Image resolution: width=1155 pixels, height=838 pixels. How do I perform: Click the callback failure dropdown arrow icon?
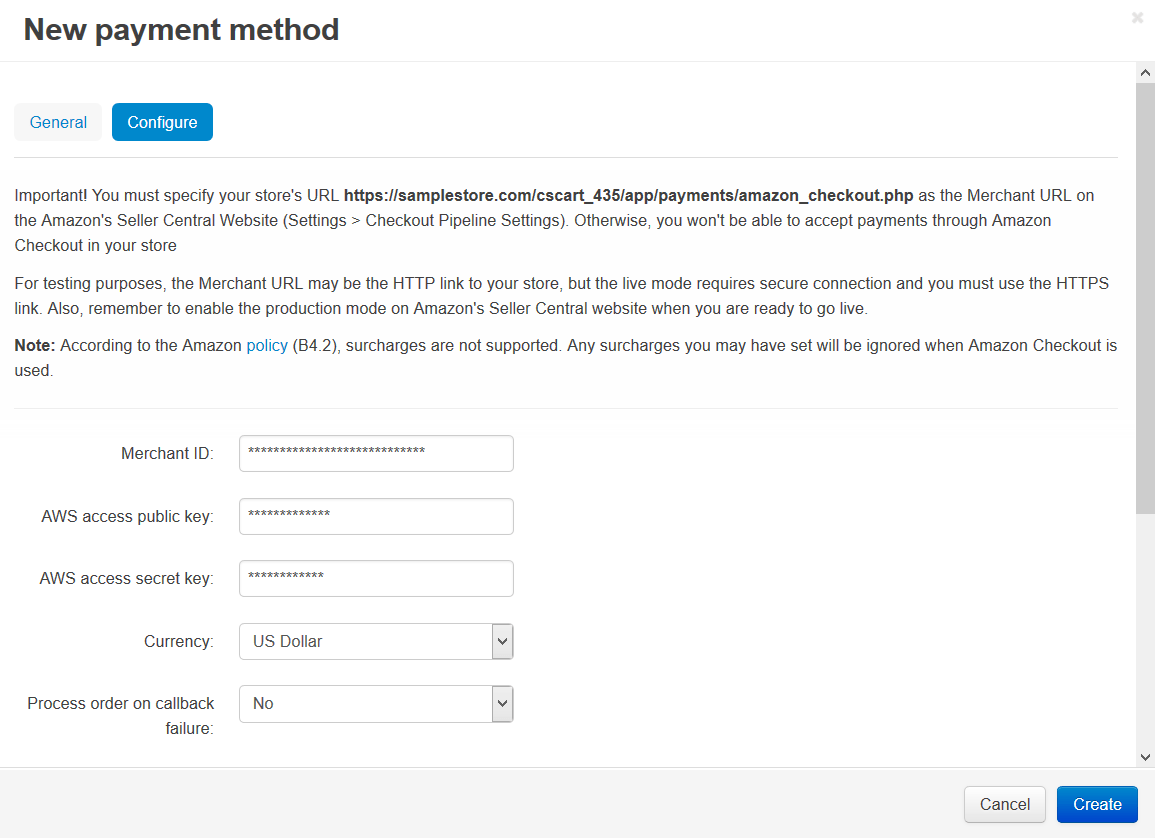point(503,703)
